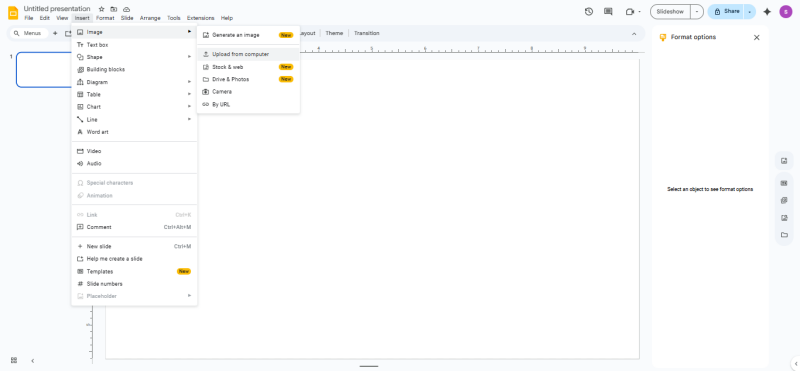Viewport: 800px width, 371px height.
Task: Collapse the filmstrip arrow icon
Action: coord(33,361)
